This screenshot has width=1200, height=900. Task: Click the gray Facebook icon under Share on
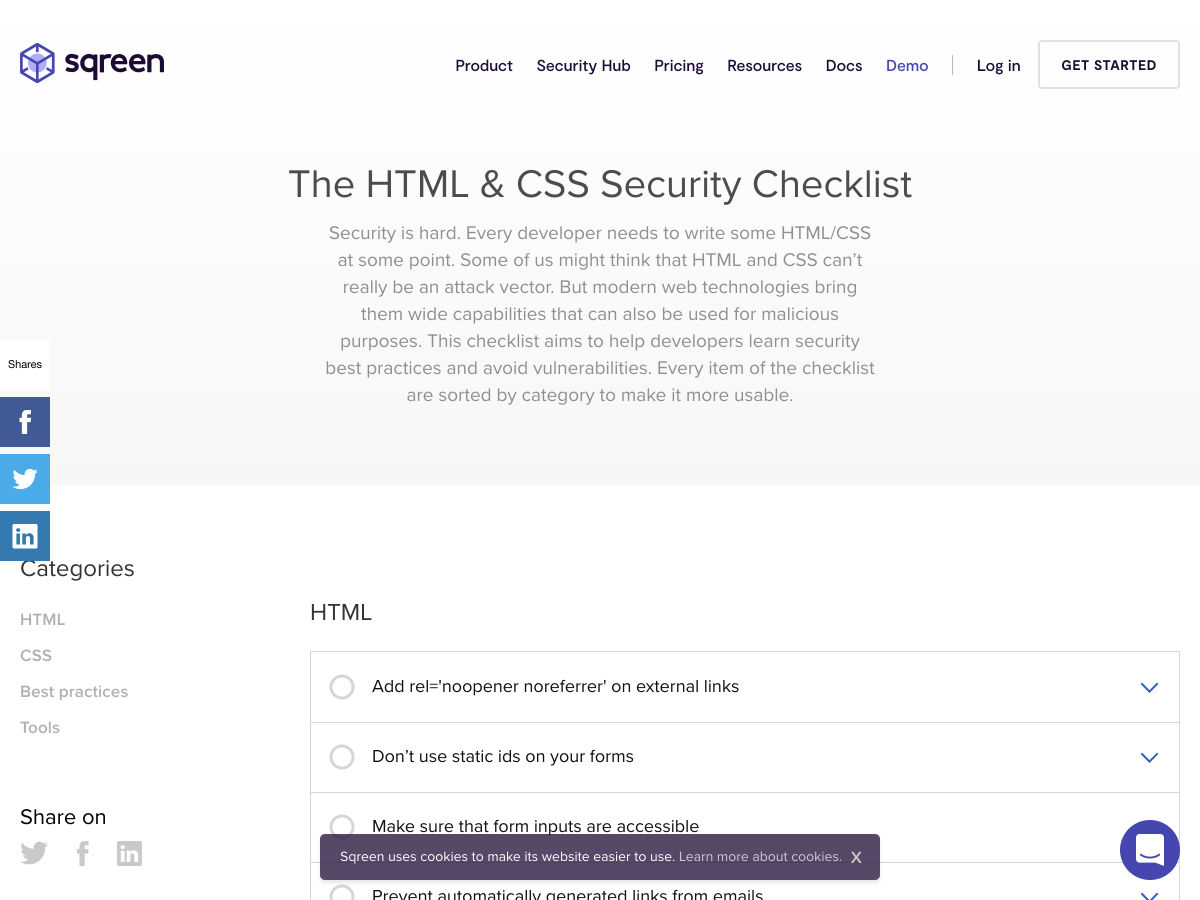83,853
